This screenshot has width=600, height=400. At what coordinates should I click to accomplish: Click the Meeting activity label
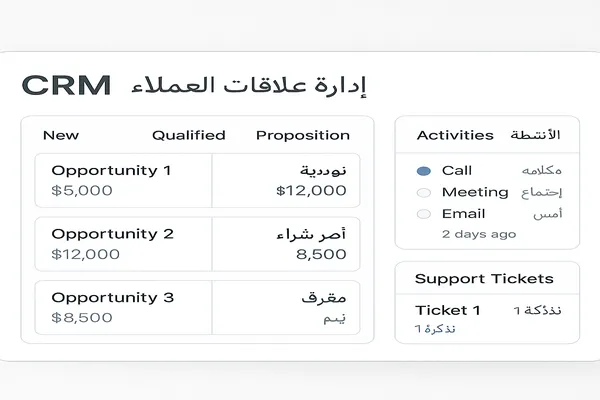(x=475, y=192)
